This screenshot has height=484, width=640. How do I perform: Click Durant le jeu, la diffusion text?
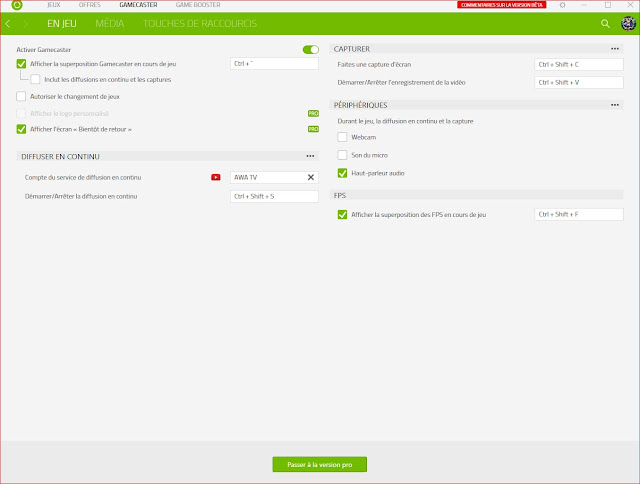[405, 121]
